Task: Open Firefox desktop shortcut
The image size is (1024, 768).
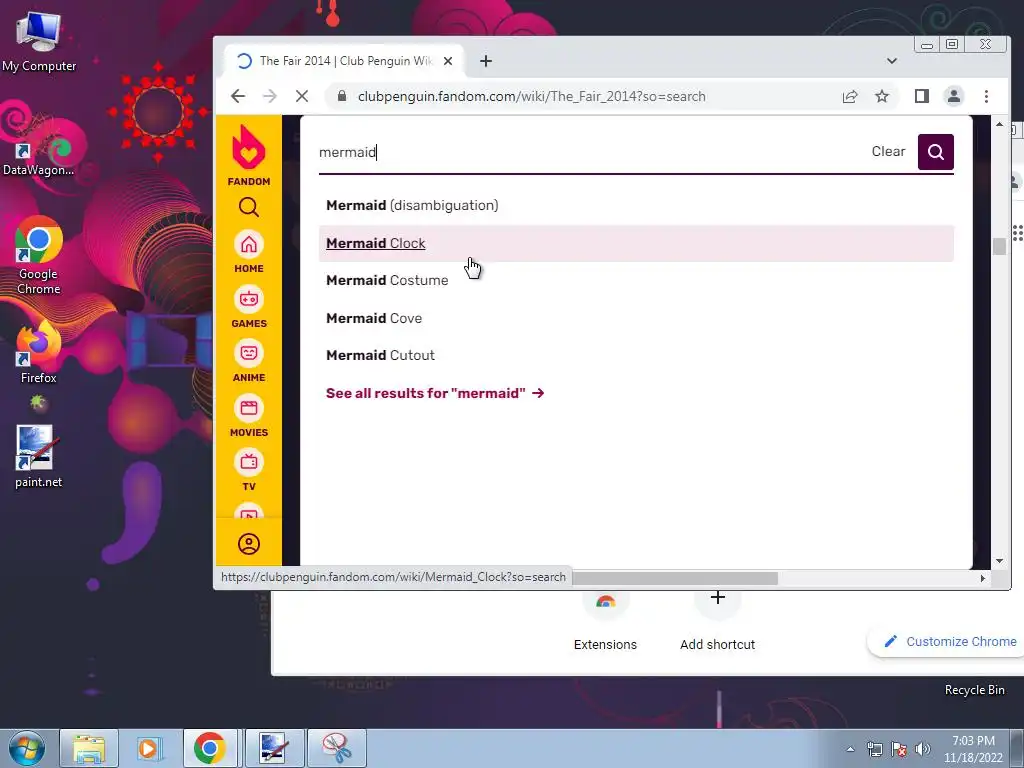Action: coord(39,353)
